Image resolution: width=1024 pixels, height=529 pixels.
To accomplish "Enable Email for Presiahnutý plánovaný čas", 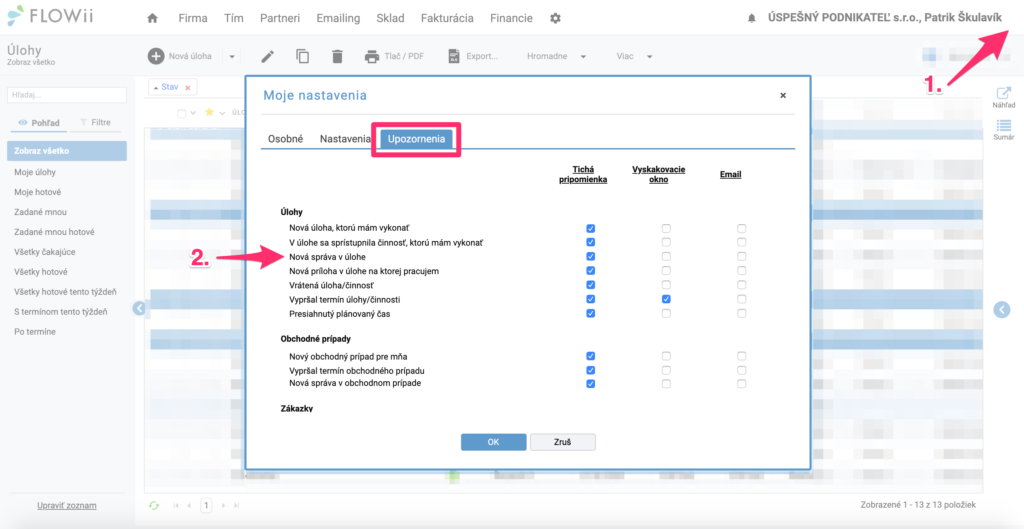I will (x=741, y=313).
